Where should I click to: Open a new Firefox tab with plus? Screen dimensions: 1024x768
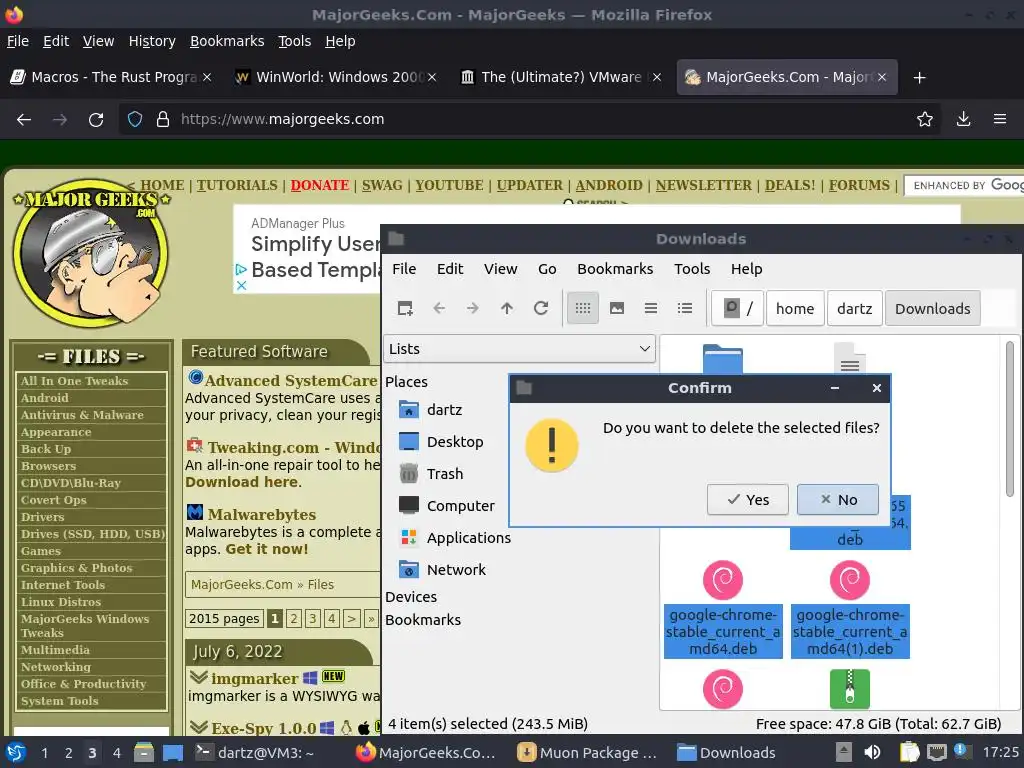[x=920, y=78]
